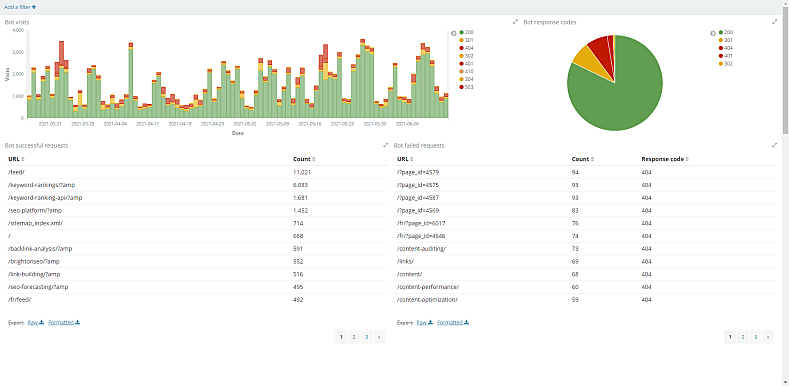Viewport: 789px width, 386px height.
Task: Toggle the 404 series in Bot visits legend
Action: tap(466, 48)
